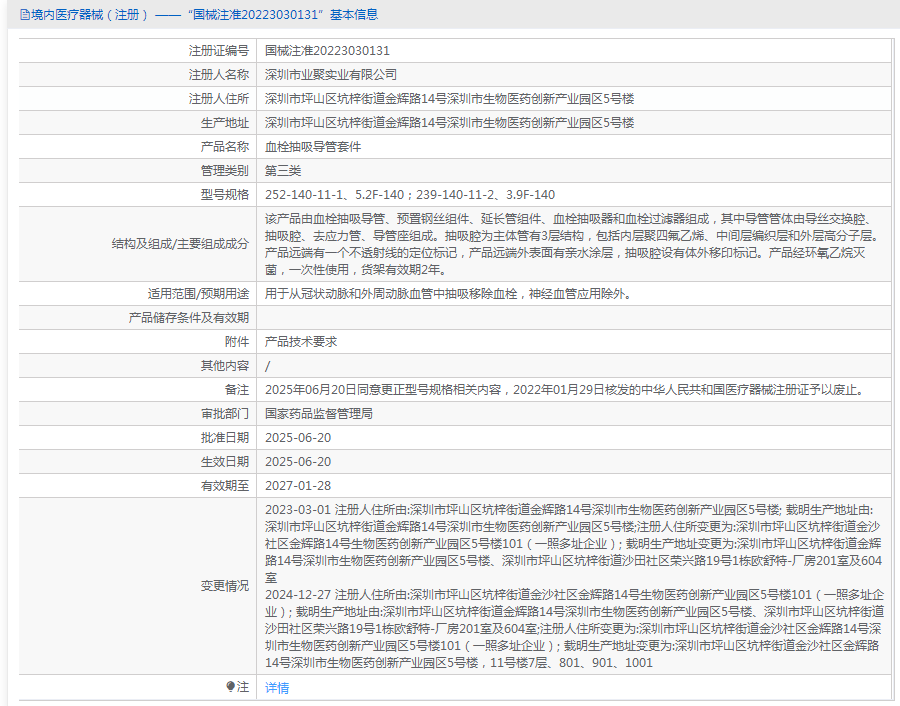Viewport: 900px width, 706px height.
Task: Click the company name 深圳市业聚实业有限公司
Action: [331, 75]
